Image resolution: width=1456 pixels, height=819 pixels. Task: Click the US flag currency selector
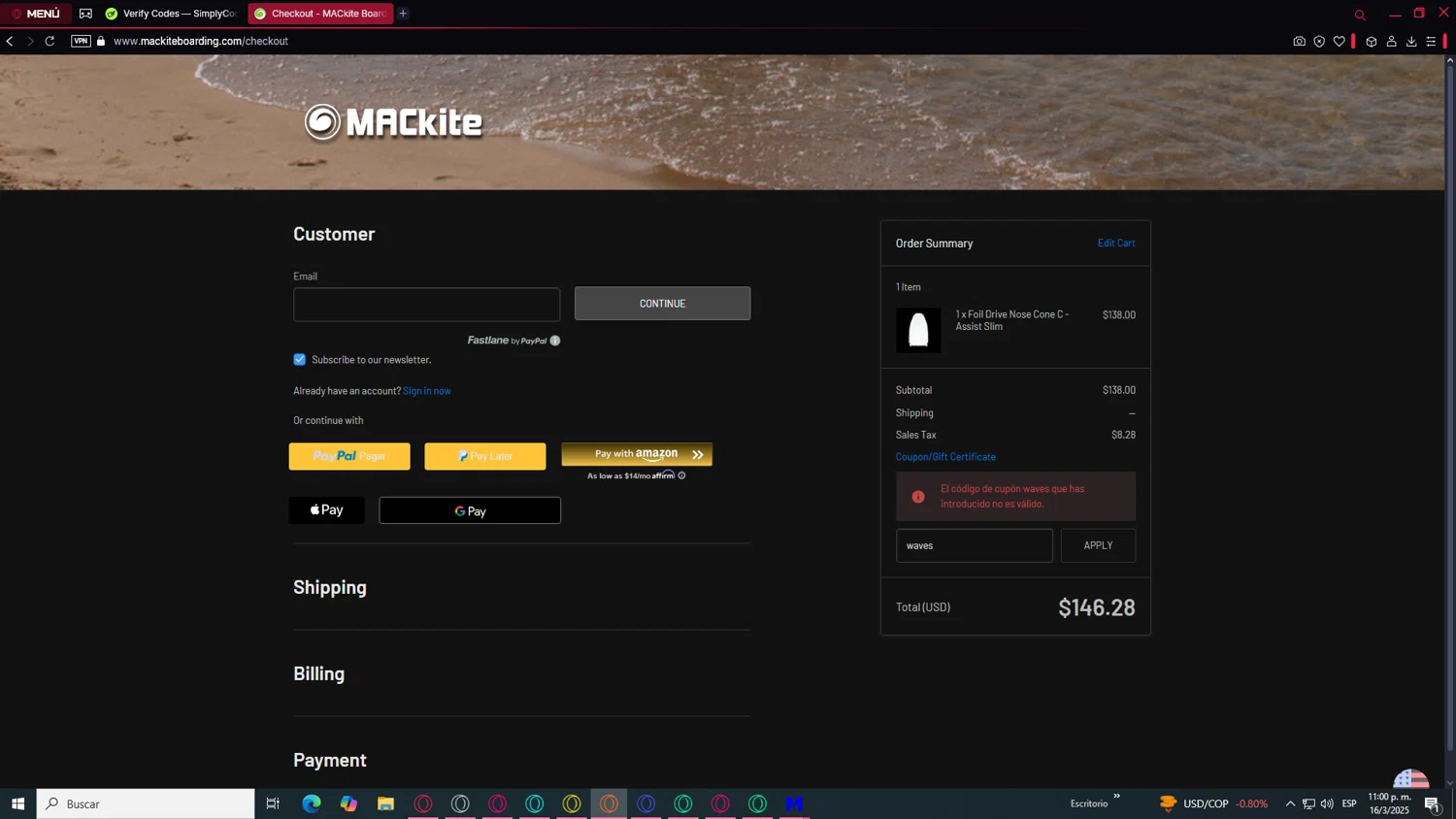pos(1411,778)
